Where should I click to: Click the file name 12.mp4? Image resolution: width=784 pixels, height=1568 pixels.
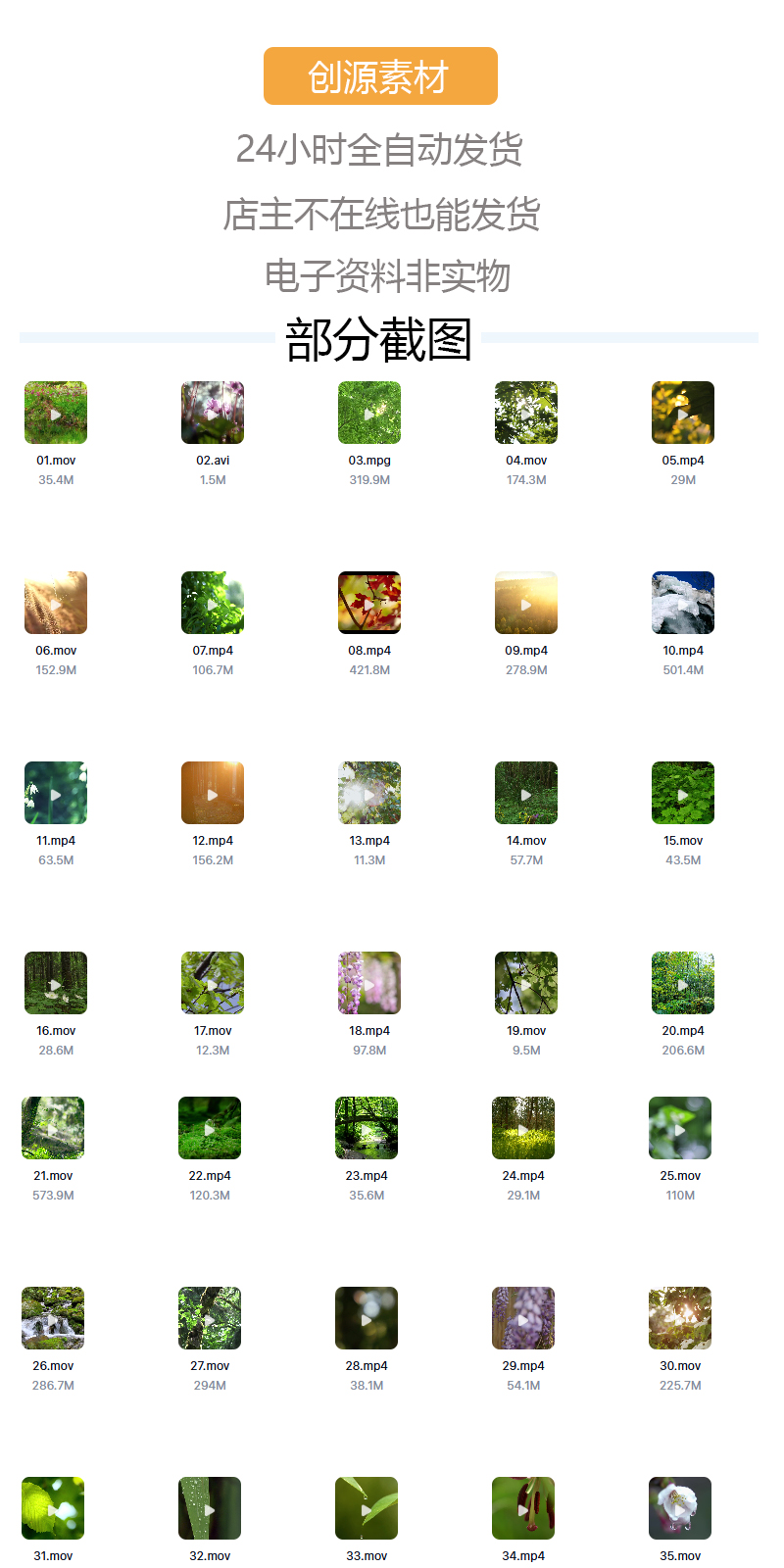pos(213,840)
